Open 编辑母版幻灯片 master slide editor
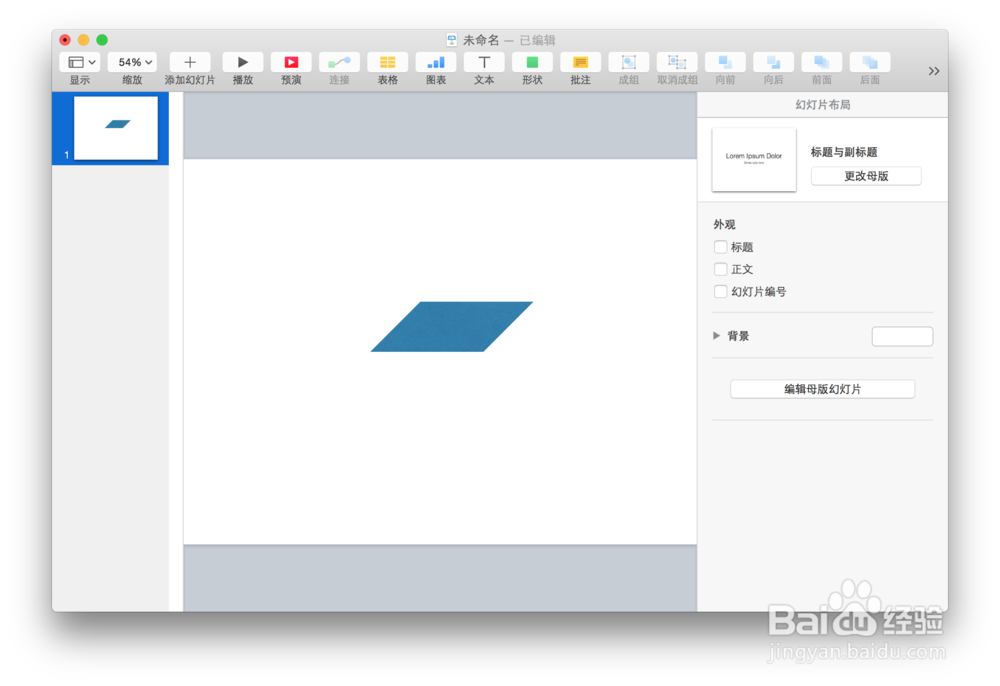Screen dimensions: 1000x686 (822, 388)
